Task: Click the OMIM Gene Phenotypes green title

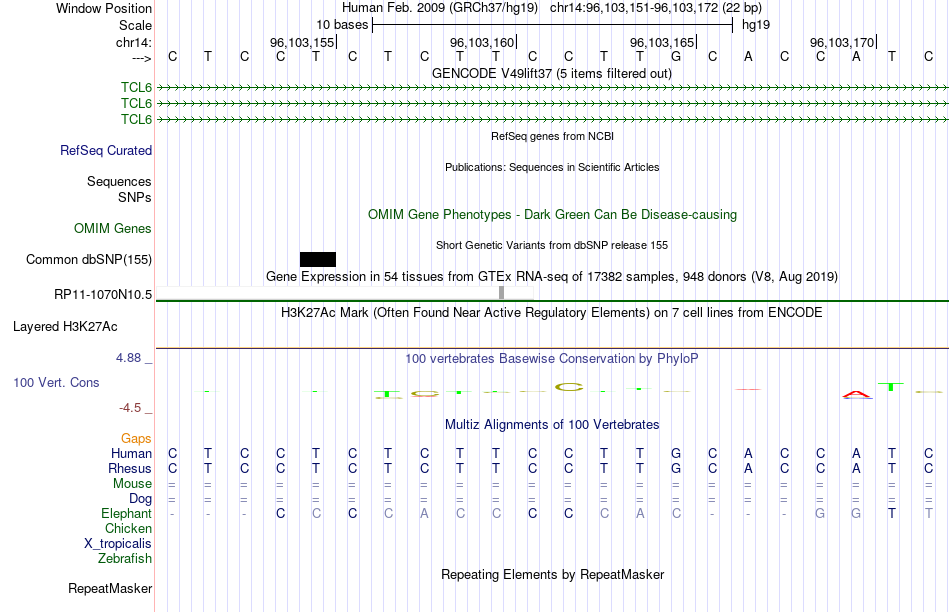Action: click(x=553, y=215)
